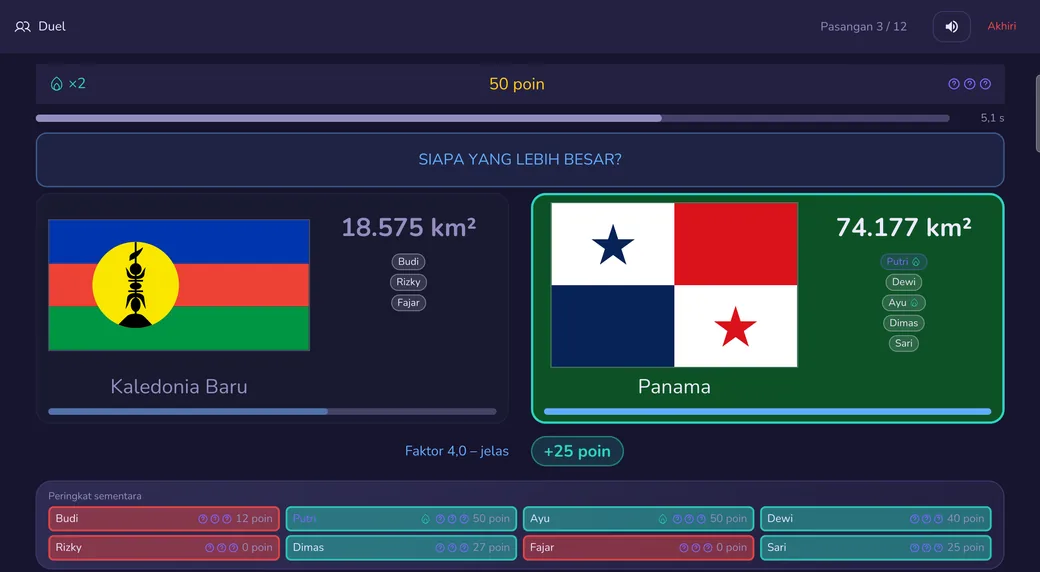Click the help tokens in Sari's ranking row
The width and height of the screenshot is (1040, 572).
[927, 547]
